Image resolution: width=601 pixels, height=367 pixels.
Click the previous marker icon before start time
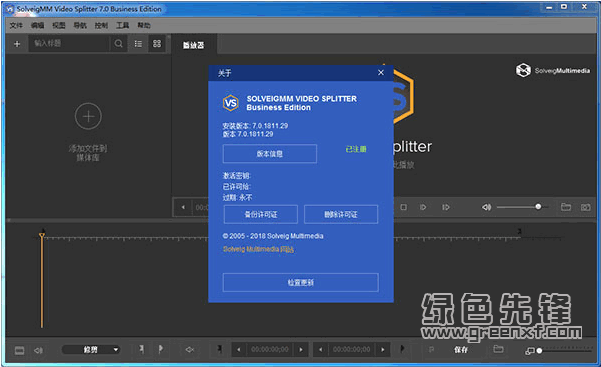tap(219, 349)
